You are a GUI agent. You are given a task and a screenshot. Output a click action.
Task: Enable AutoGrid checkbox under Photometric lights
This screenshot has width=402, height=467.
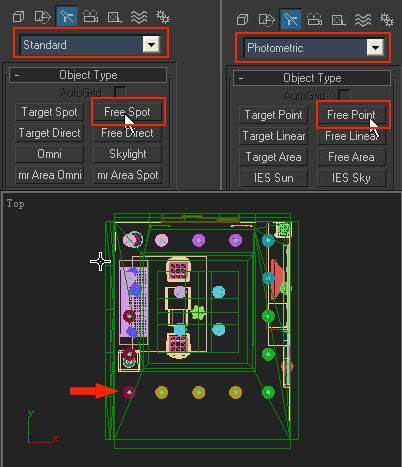pyautogui.click(x=343, y=95)
